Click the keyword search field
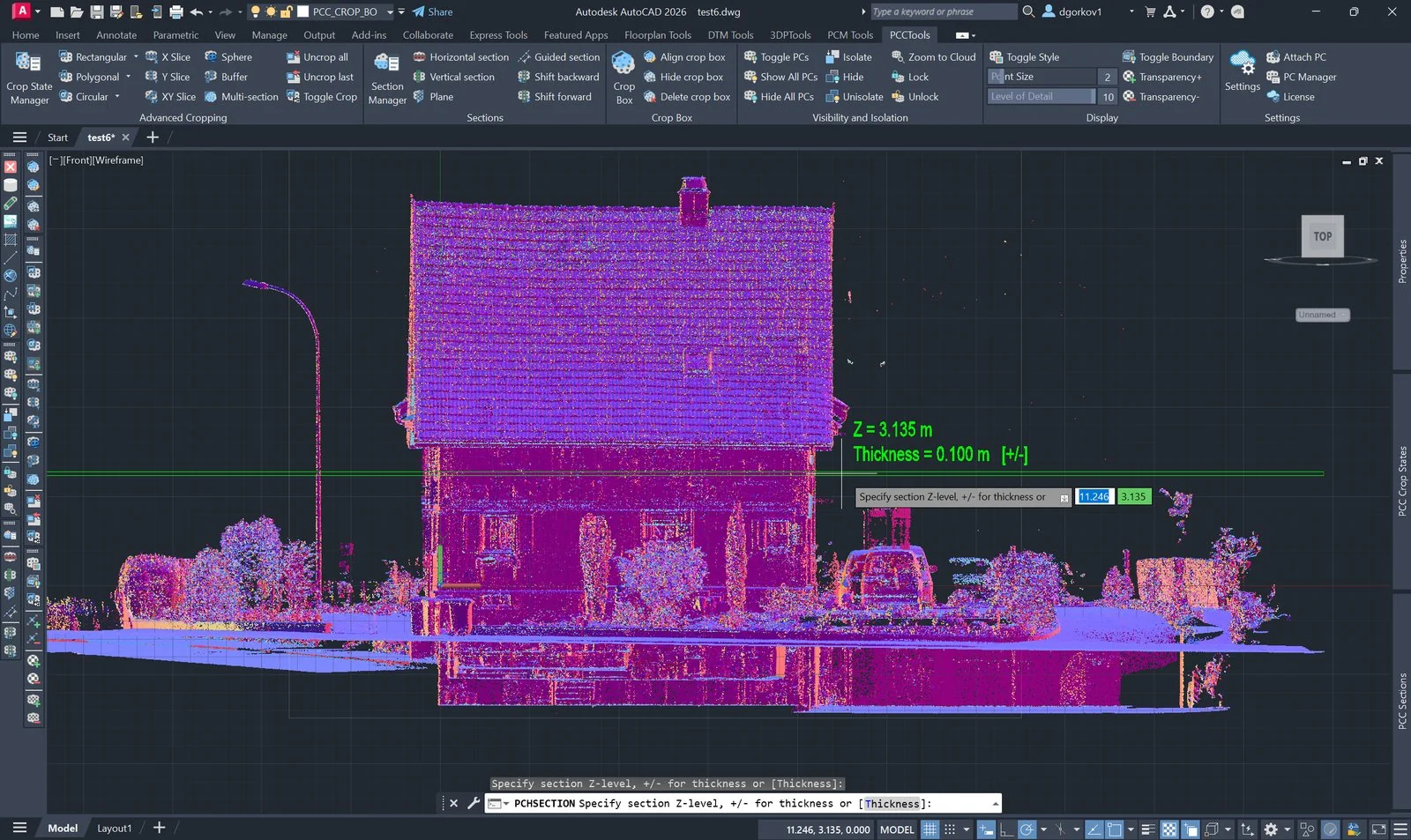1411x840 pixels. click(943, 12)
